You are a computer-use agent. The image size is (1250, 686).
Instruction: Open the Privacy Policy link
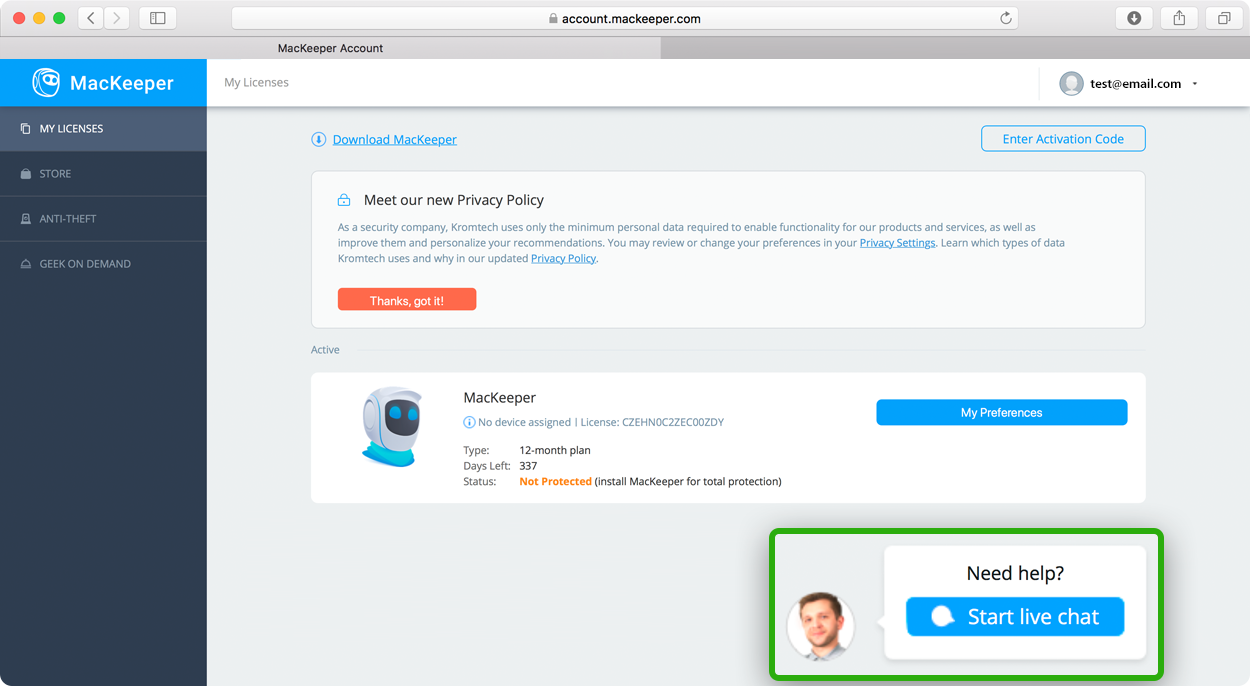pos(563,259)
